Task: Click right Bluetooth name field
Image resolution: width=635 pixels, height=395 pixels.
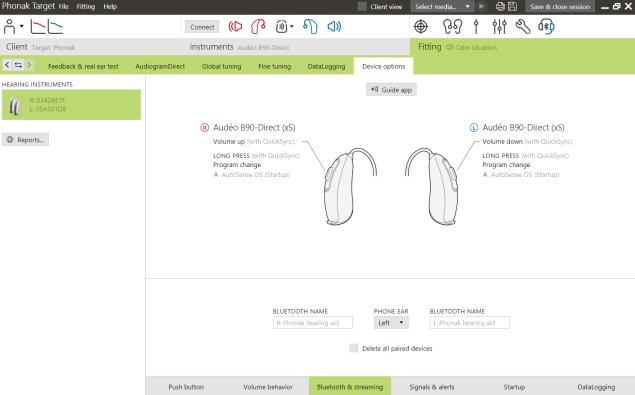Action: click(313, 323)
